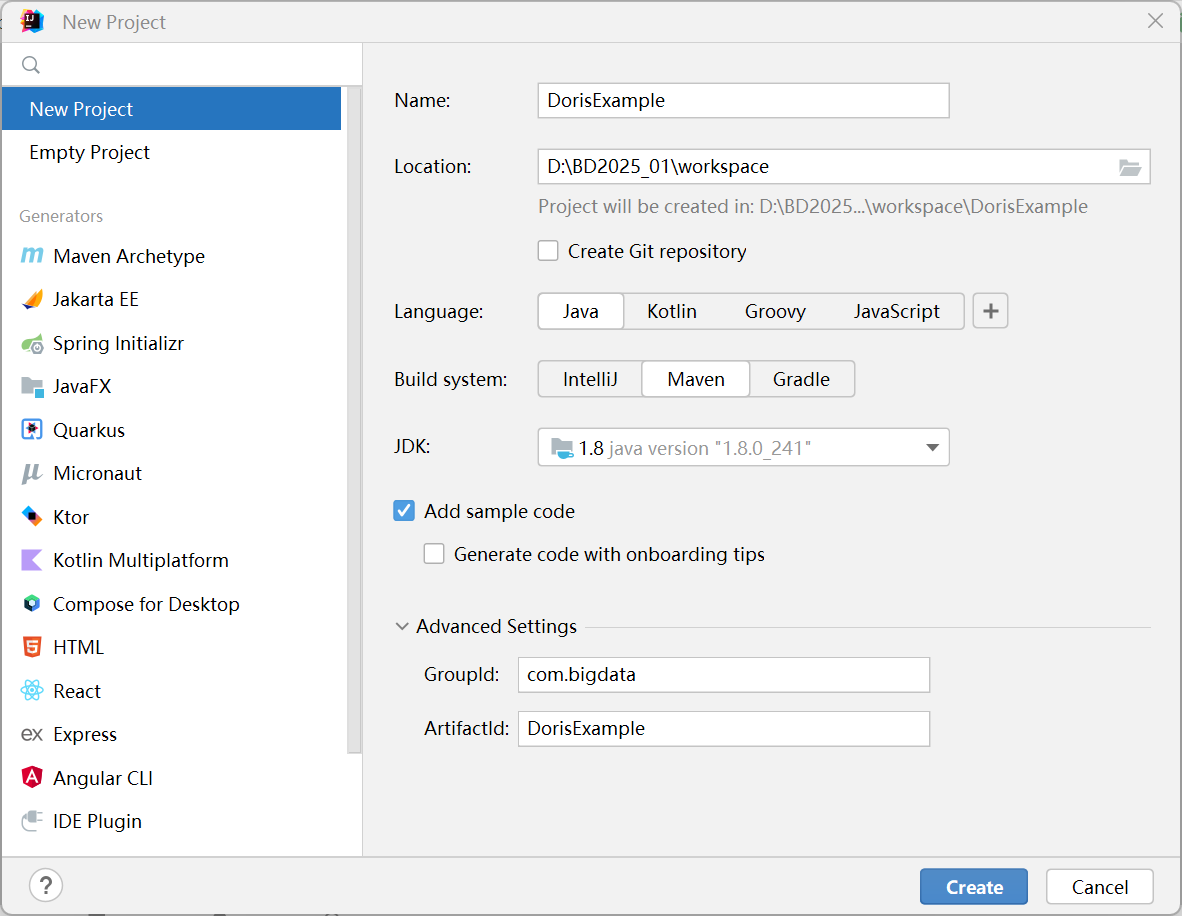Click the Quarkus generator icon

(32, 430)
